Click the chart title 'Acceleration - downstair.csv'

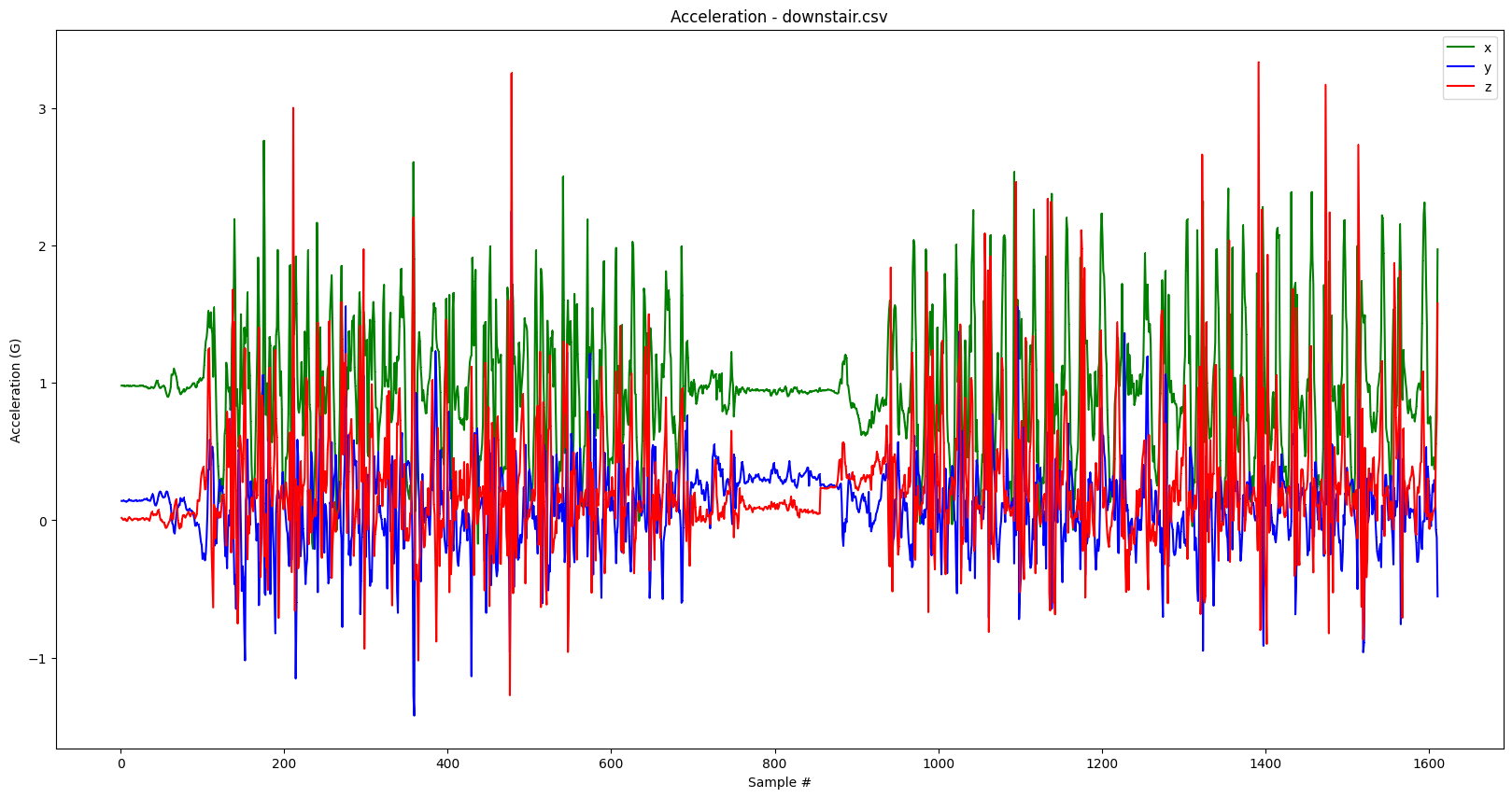(779, 17)
